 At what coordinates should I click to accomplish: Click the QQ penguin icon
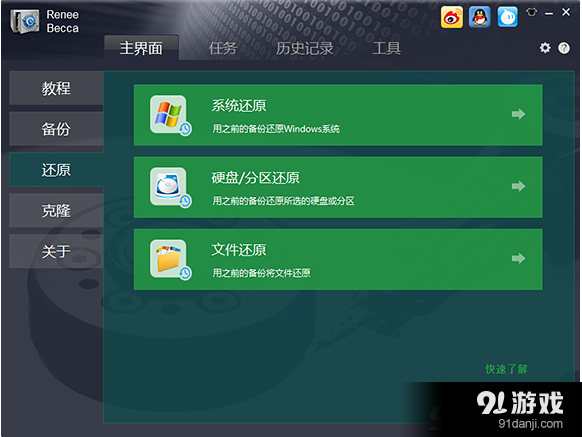pos(480,17)
